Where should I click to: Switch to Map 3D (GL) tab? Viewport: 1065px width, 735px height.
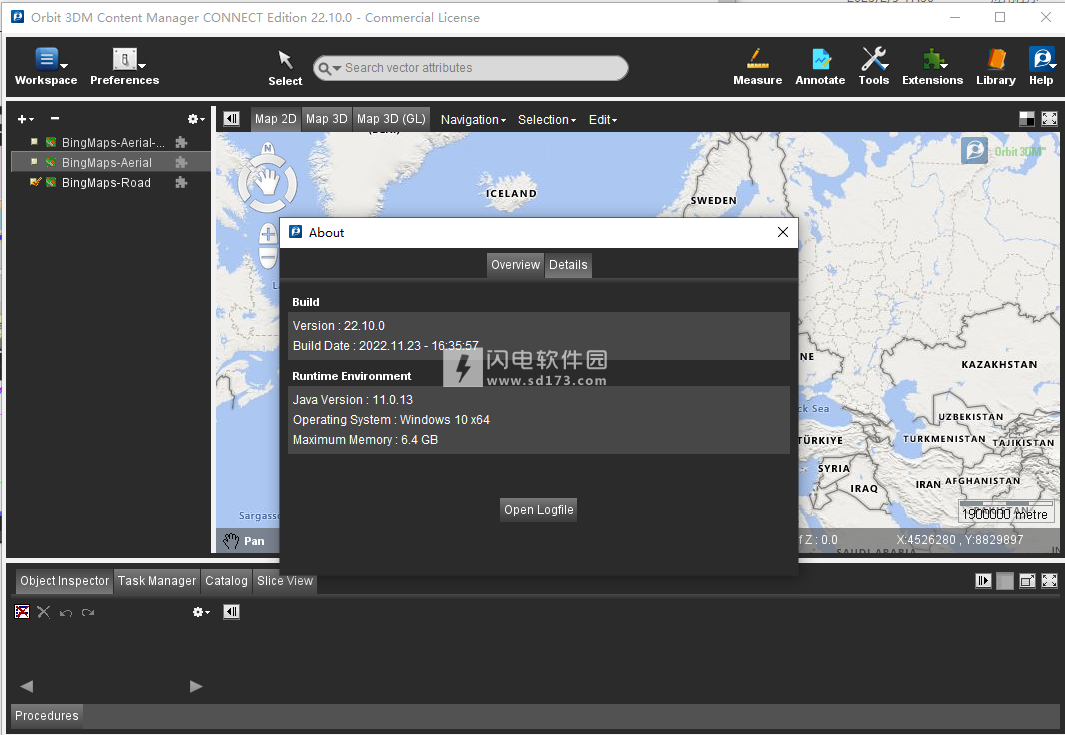pyautogui.click(x=391, y=119)
